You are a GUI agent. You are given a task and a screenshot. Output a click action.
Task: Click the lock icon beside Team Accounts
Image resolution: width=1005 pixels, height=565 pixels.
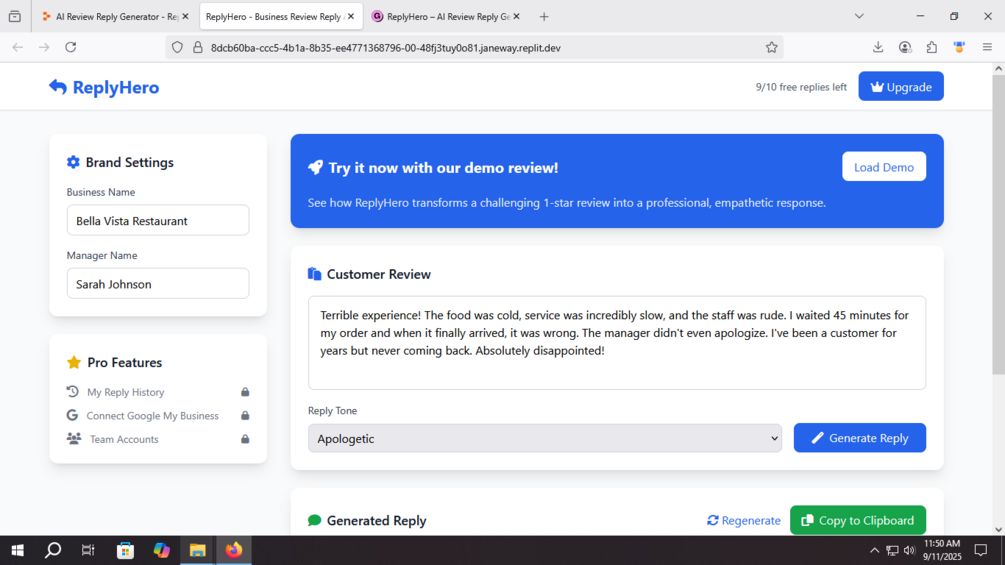pyautogui.click(x=245, y=439)
